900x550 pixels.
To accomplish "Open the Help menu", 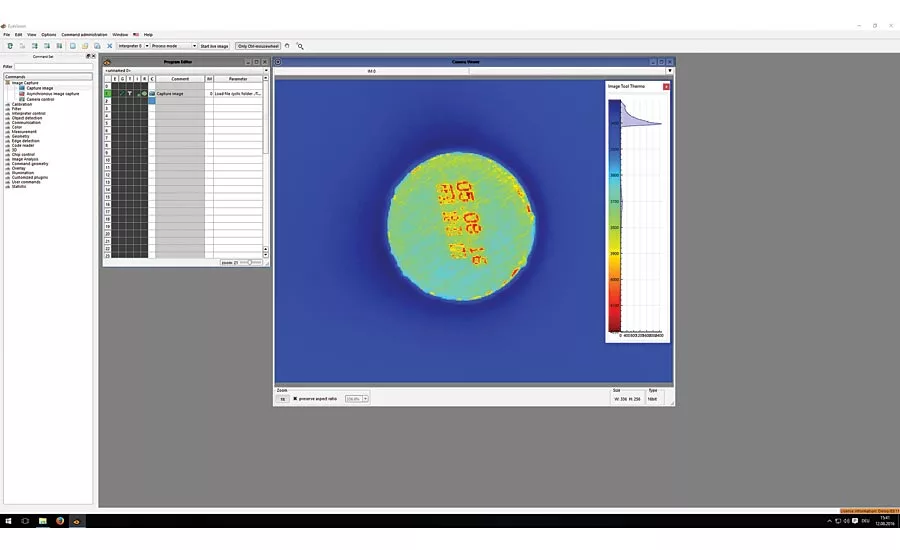I will [x=148, y=34].
